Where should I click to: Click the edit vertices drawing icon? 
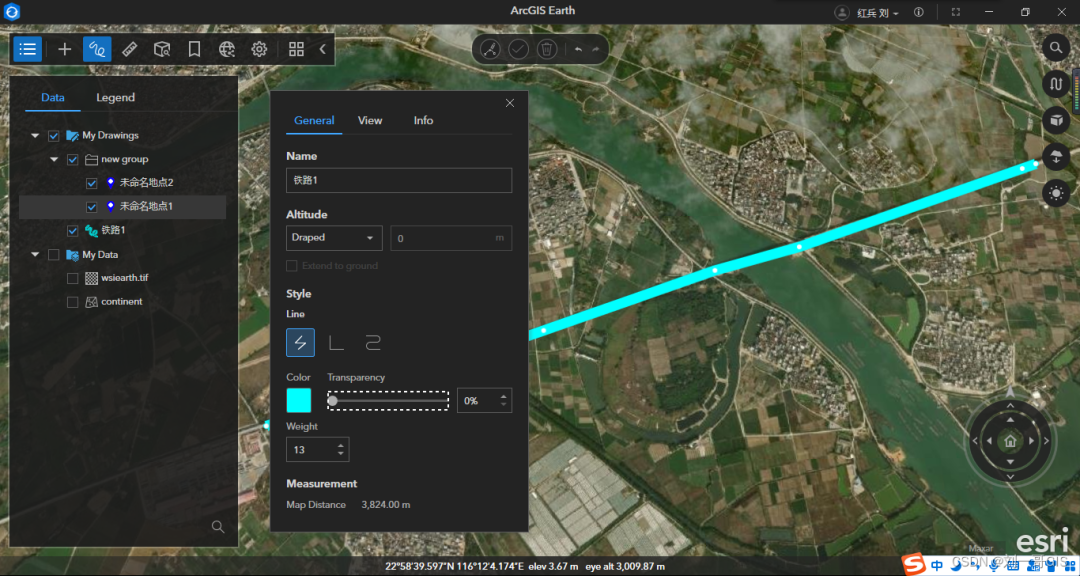pos(490,49)
